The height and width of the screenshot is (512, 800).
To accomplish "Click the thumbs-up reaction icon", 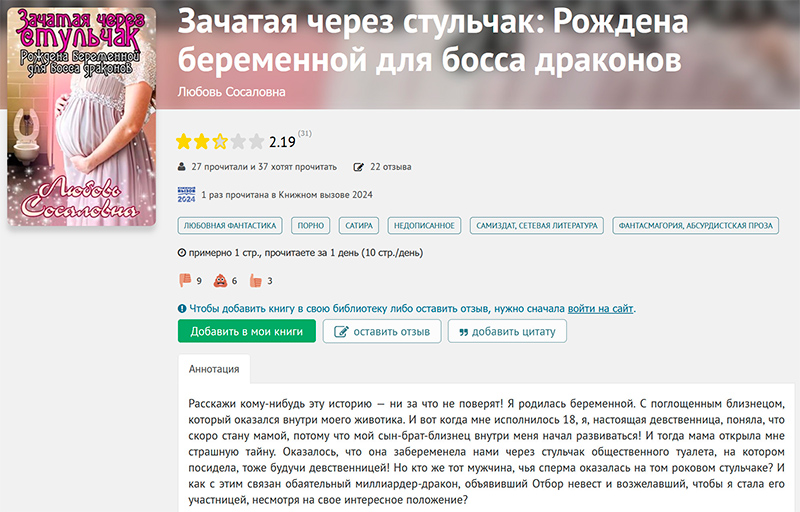I will pyautogui.click(x=254, y=281).
